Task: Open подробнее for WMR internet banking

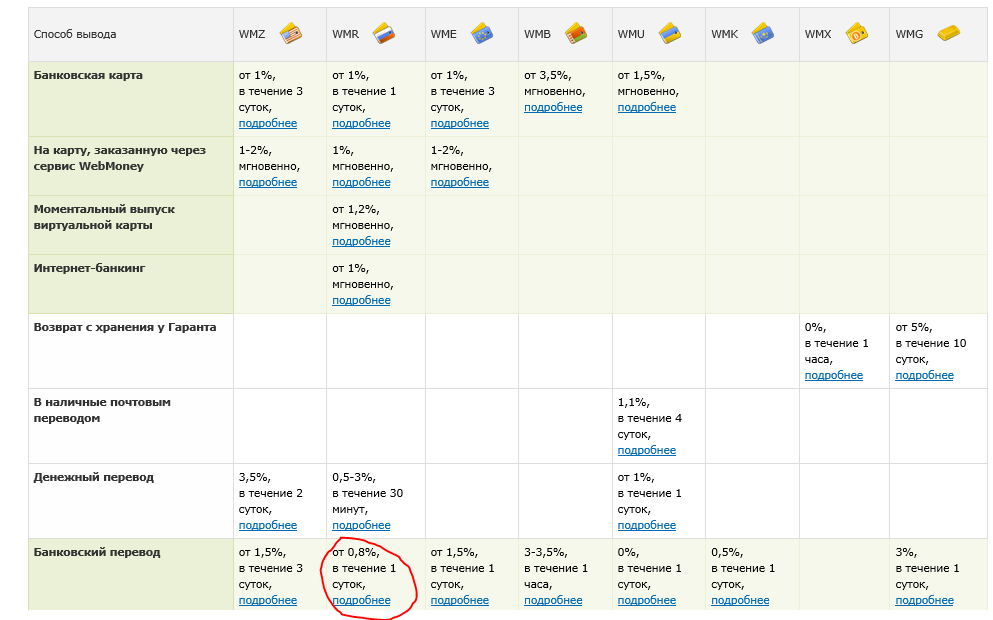Action: pyautogui.click(x=361, y=300)
